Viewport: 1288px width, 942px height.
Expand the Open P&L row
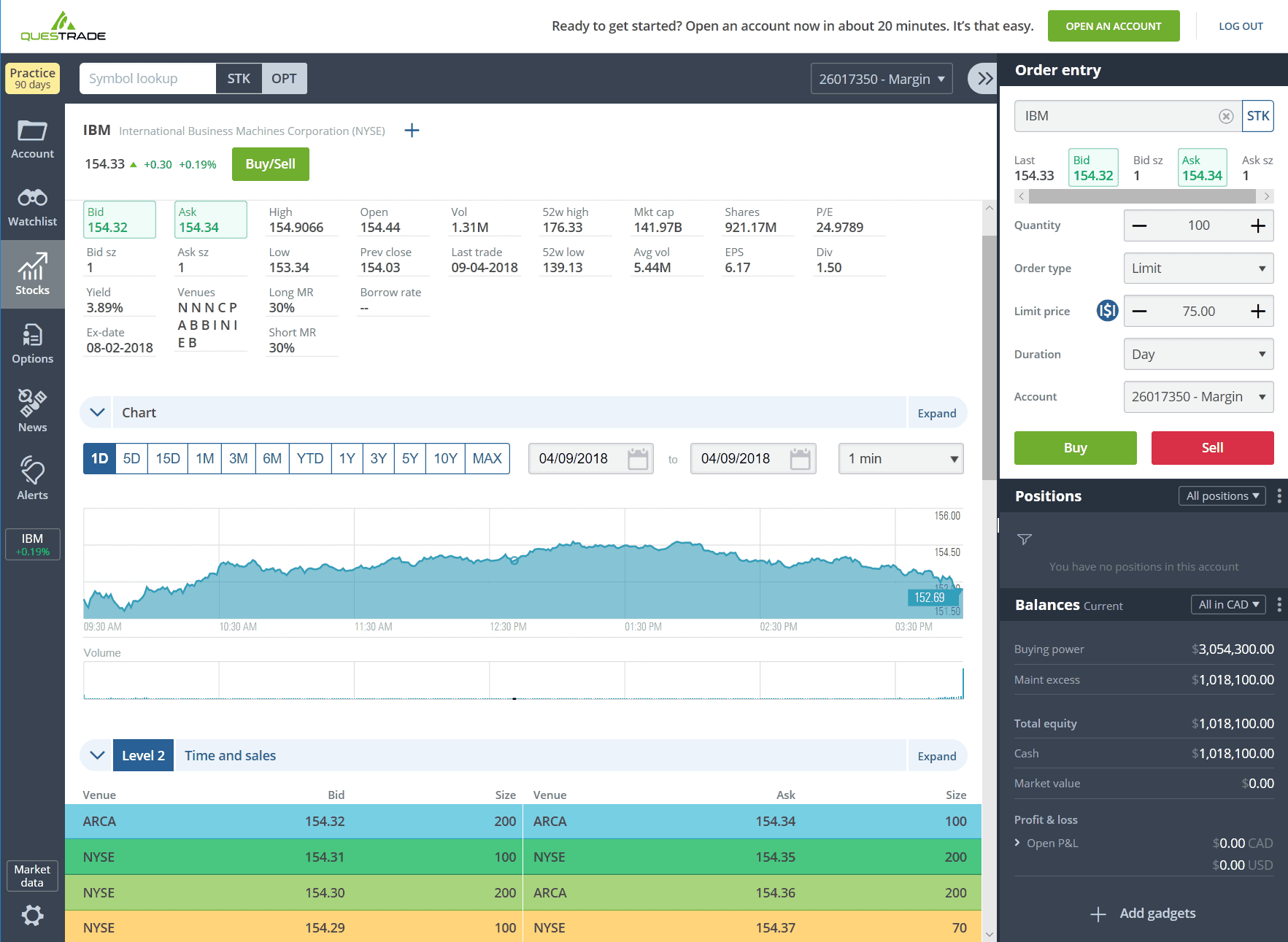1017,843
